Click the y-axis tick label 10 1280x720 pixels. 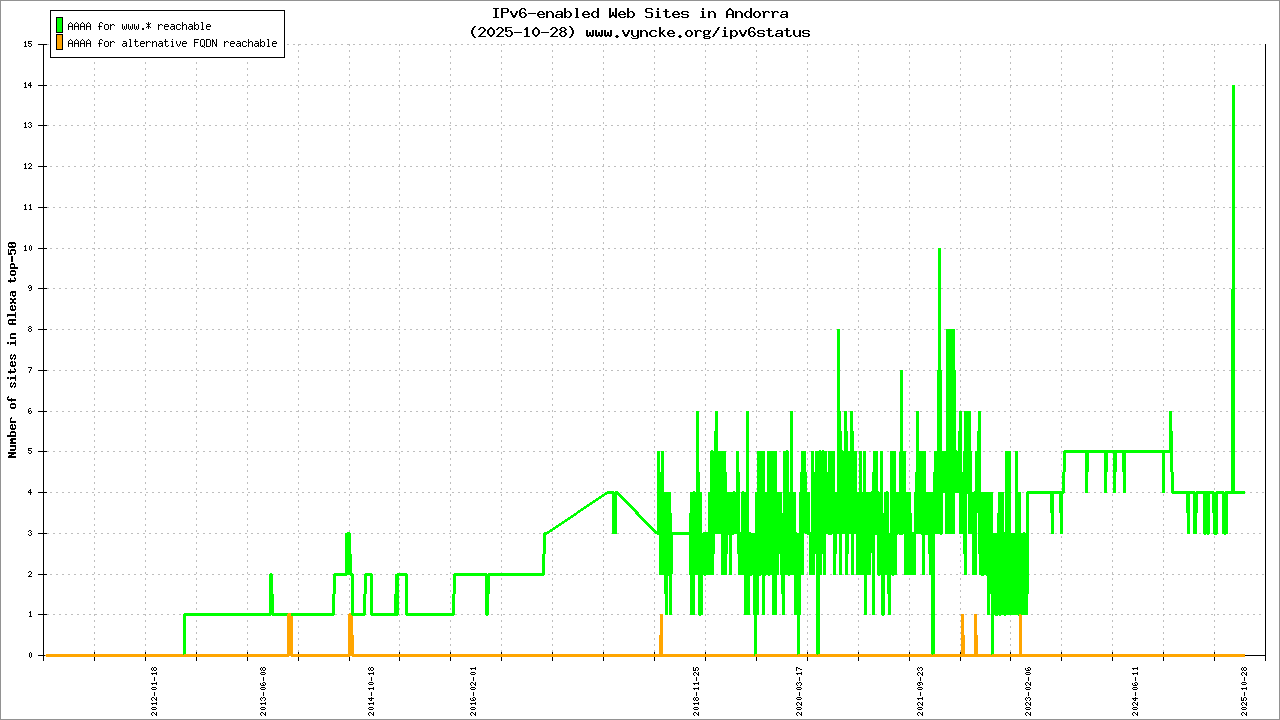(x=28, y=248)
